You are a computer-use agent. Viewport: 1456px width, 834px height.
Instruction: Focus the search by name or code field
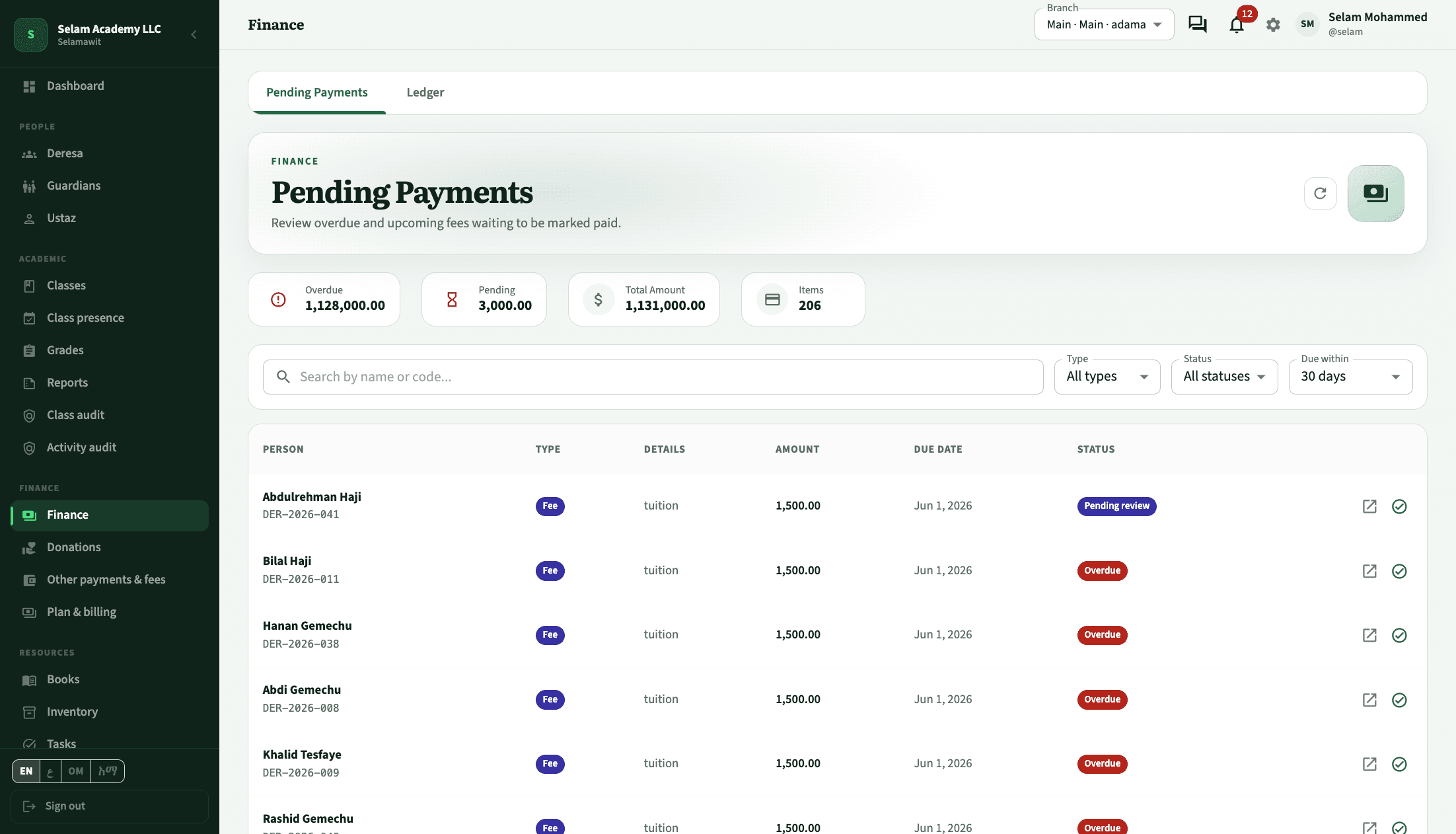click(653, 377)
